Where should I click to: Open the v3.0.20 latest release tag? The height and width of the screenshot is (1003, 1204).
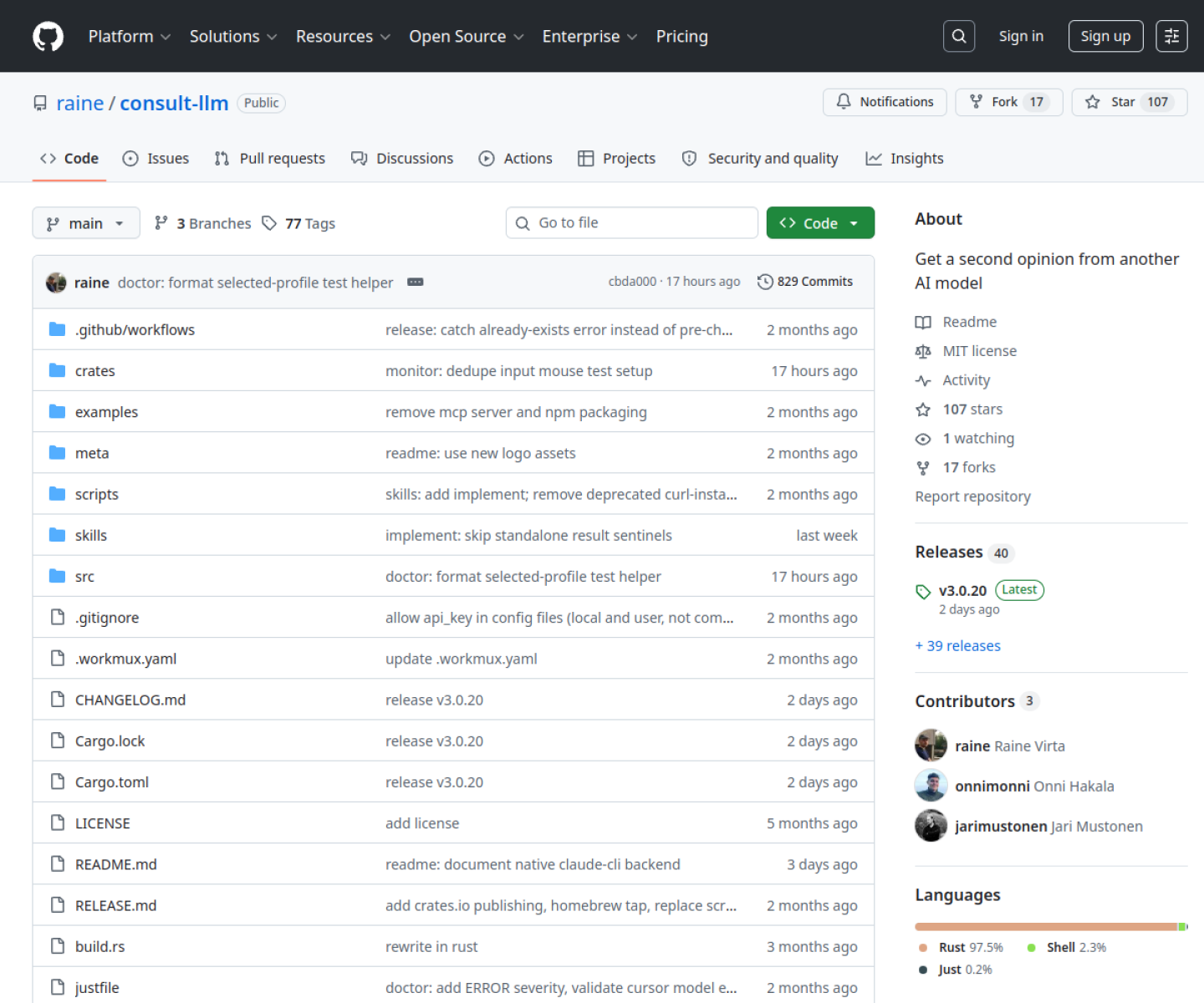coord(962,591)
